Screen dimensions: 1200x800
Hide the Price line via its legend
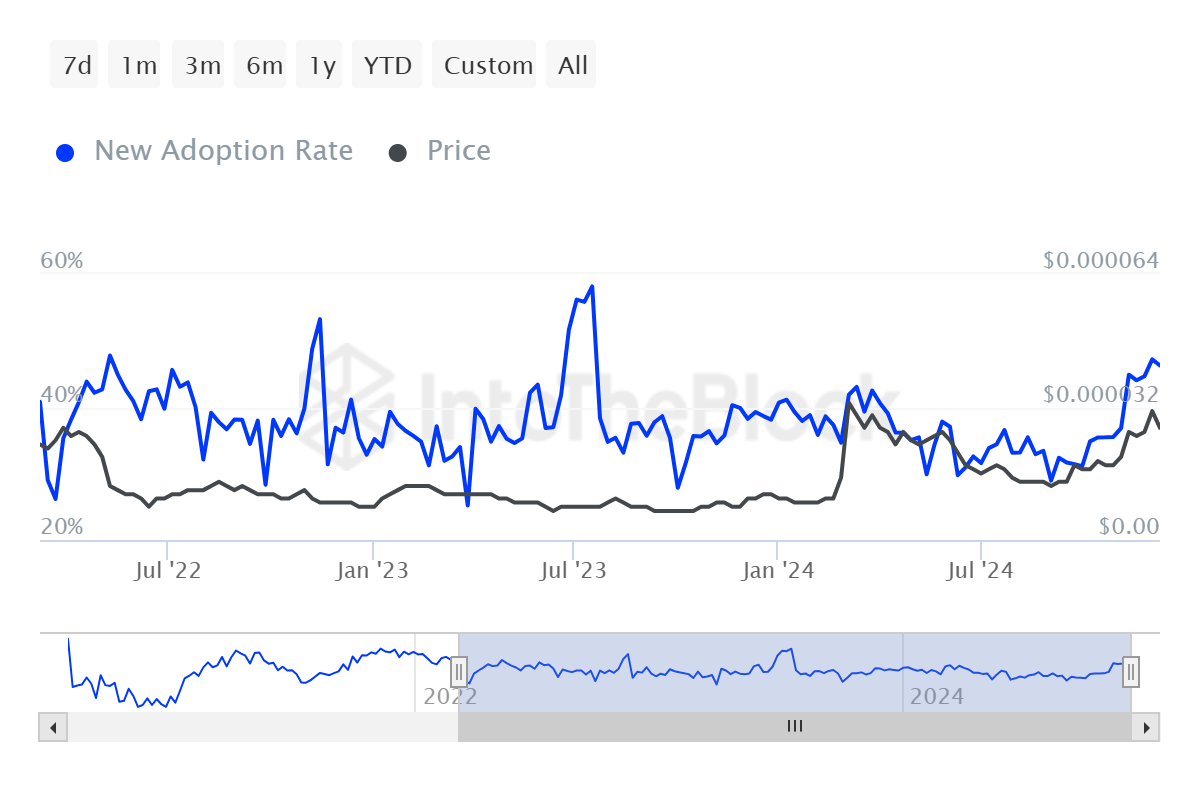[459, 150]
